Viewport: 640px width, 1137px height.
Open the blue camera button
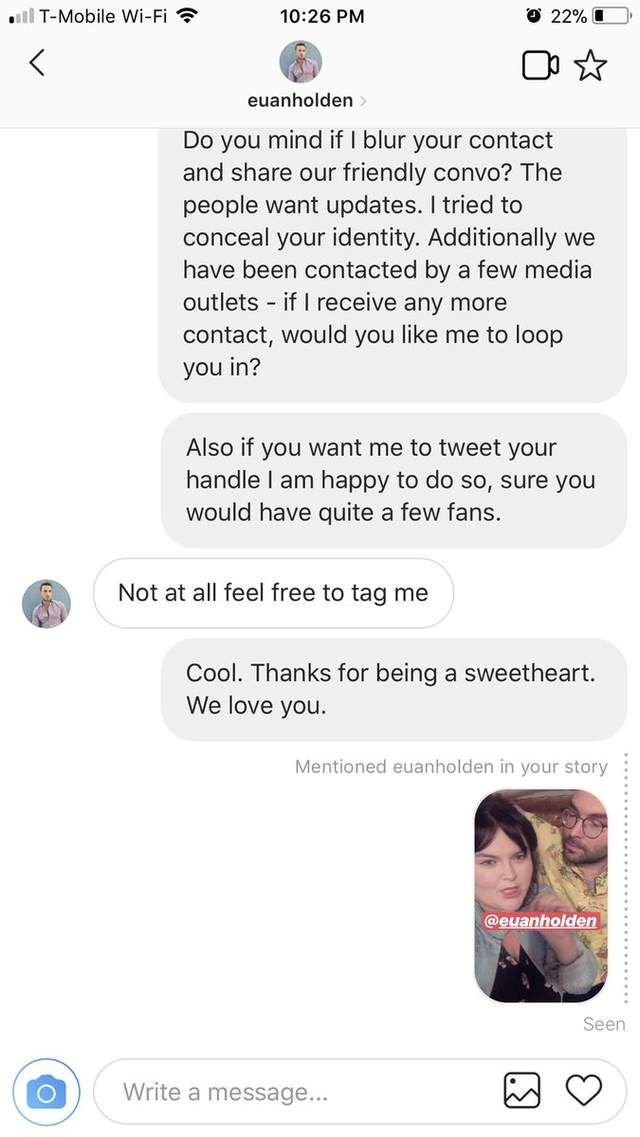pos(45,1091)
